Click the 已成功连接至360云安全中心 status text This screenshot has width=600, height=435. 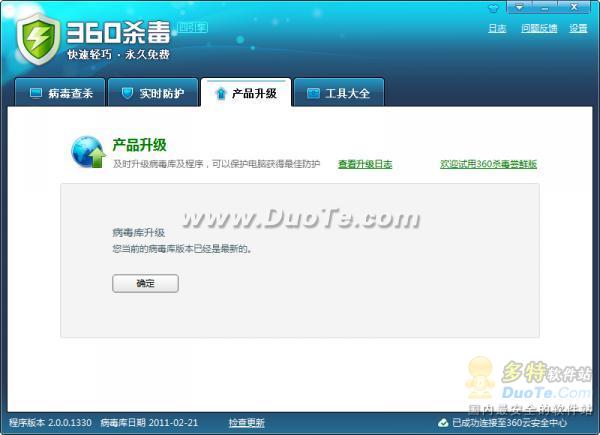pyautogui.click(x=509, y=423)
